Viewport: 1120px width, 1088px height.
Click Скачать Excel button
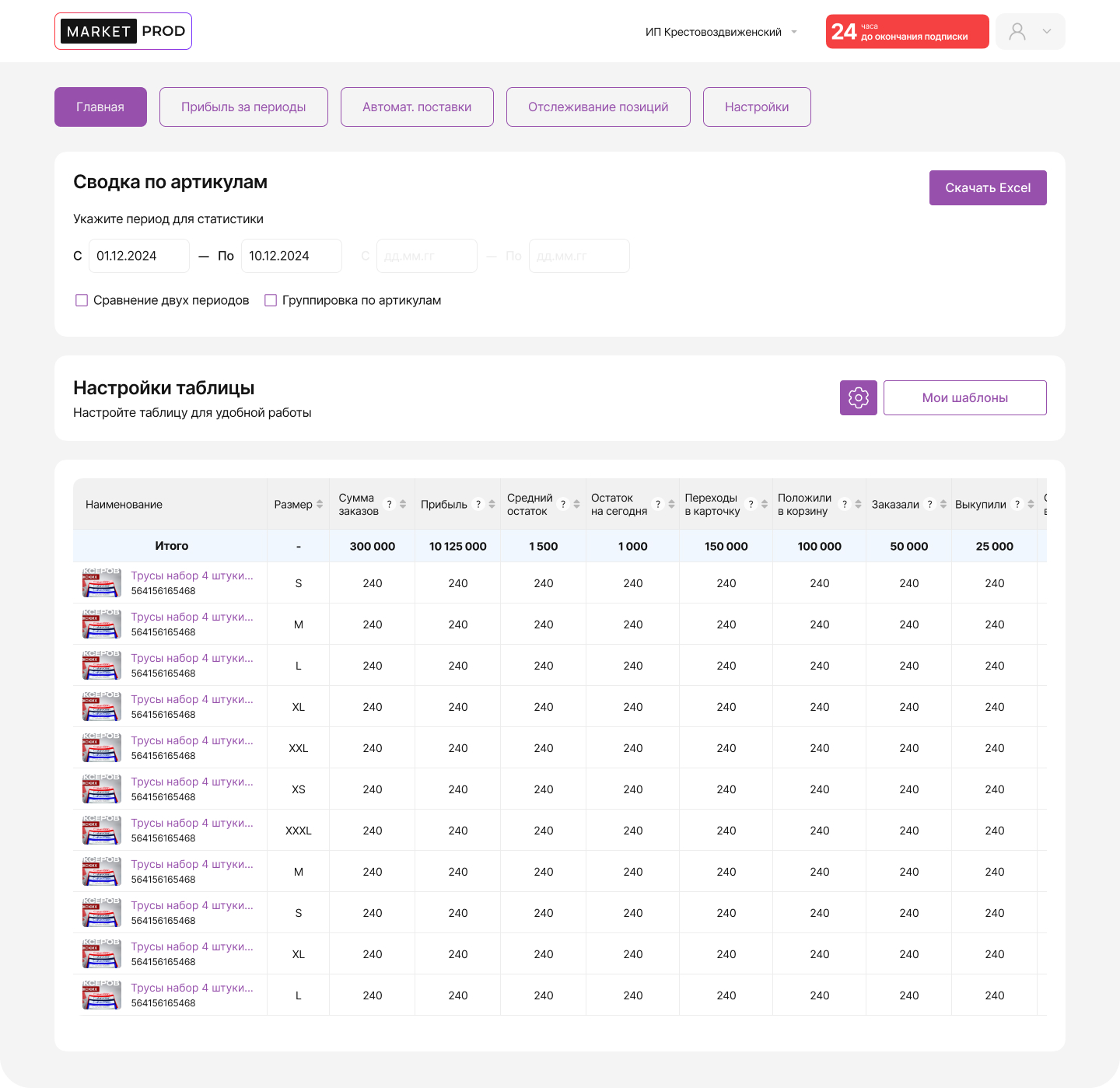(987, 187)
